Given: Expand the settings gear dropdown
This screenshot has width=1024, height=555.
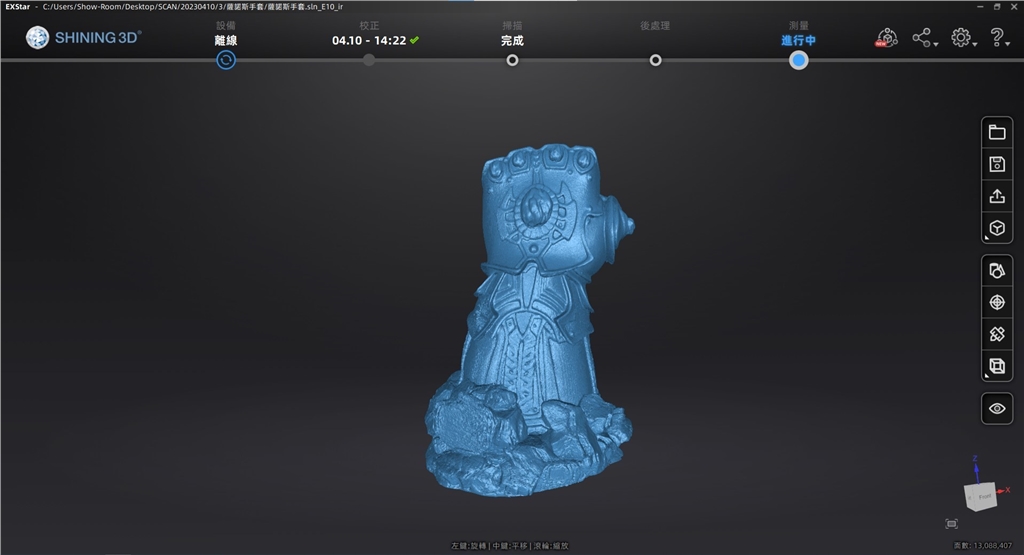Looking at the screenshot, I should click(x=962, y=39).
